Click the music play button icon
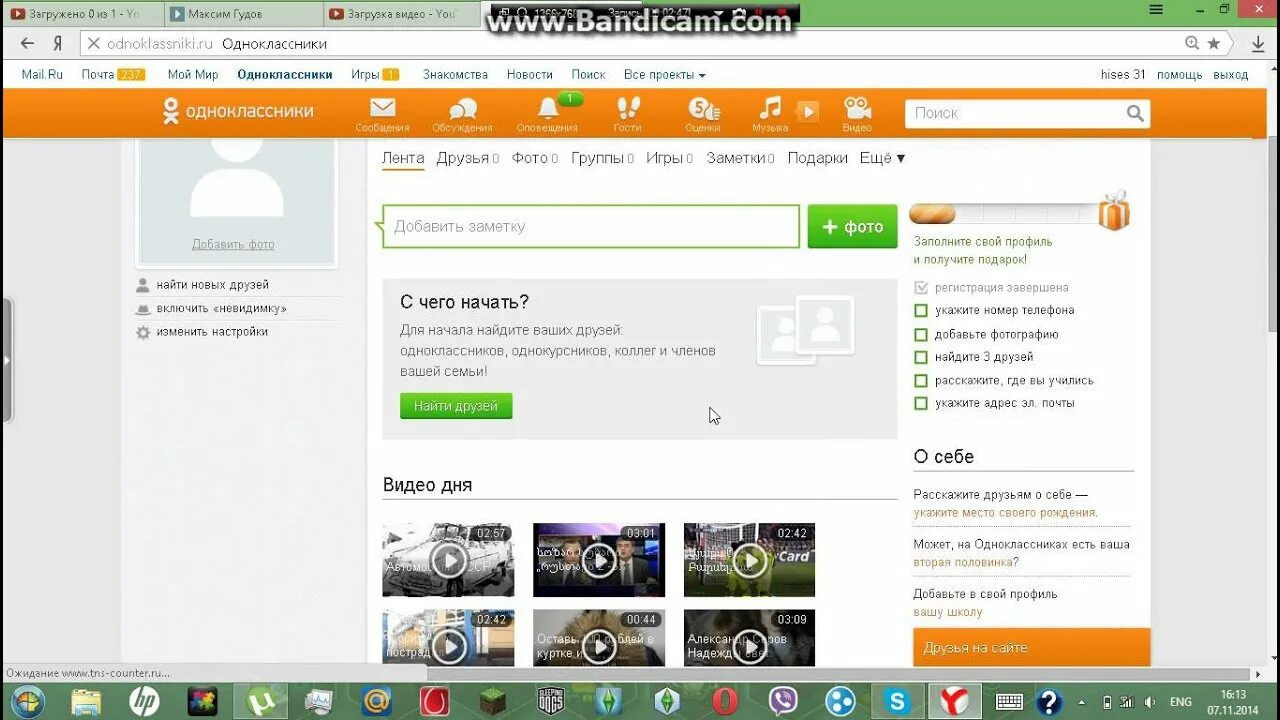Screen dimensions: 1280x720 click(x=807, y=111)
